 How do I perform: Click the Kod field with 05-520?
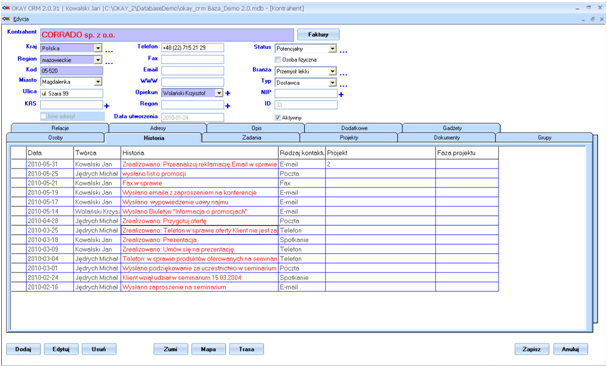(72, 71)
